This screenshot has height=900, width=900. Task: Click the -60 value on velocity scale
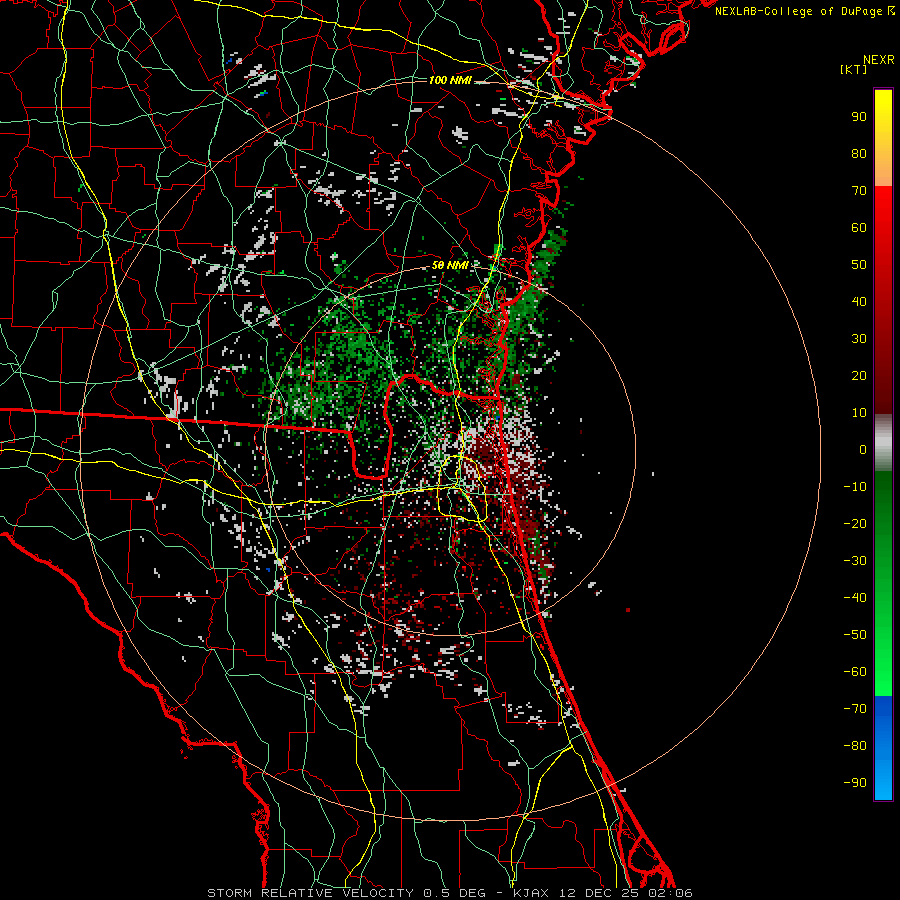click(855, 672)
